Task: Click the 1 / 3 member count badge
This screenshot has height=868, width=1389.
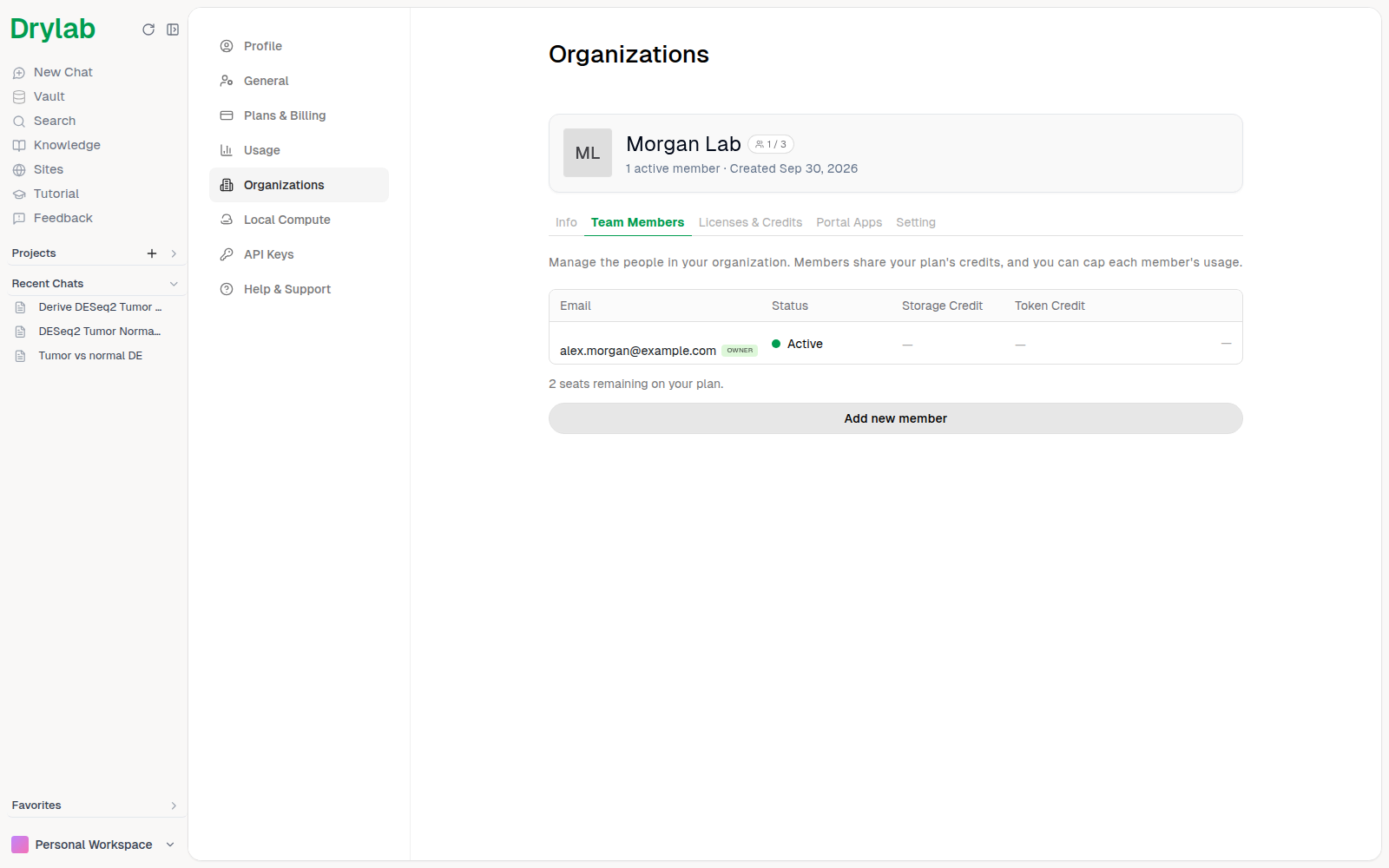Action: [x=771, y=144]
